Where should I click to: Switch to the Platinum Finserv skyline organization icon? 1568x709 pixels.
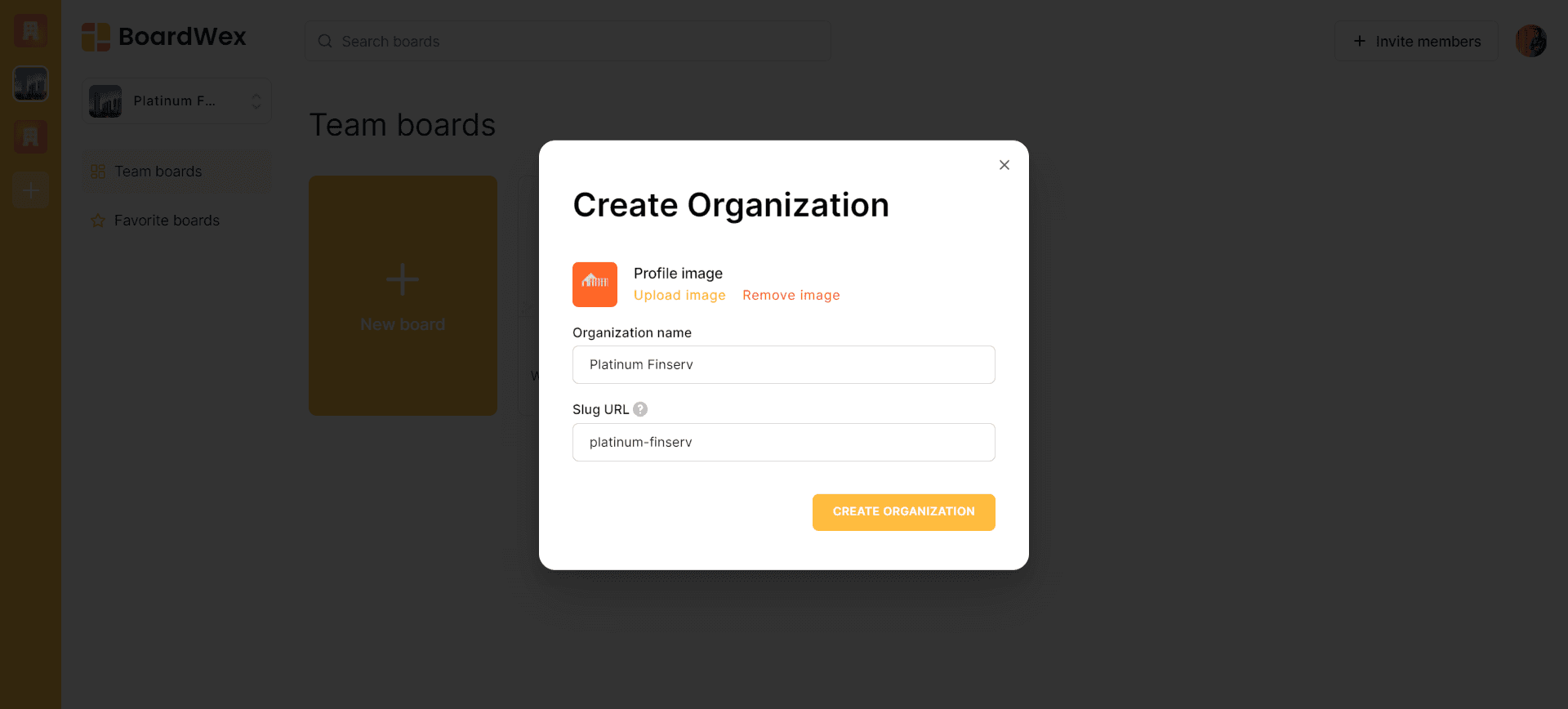pos(30,84)
